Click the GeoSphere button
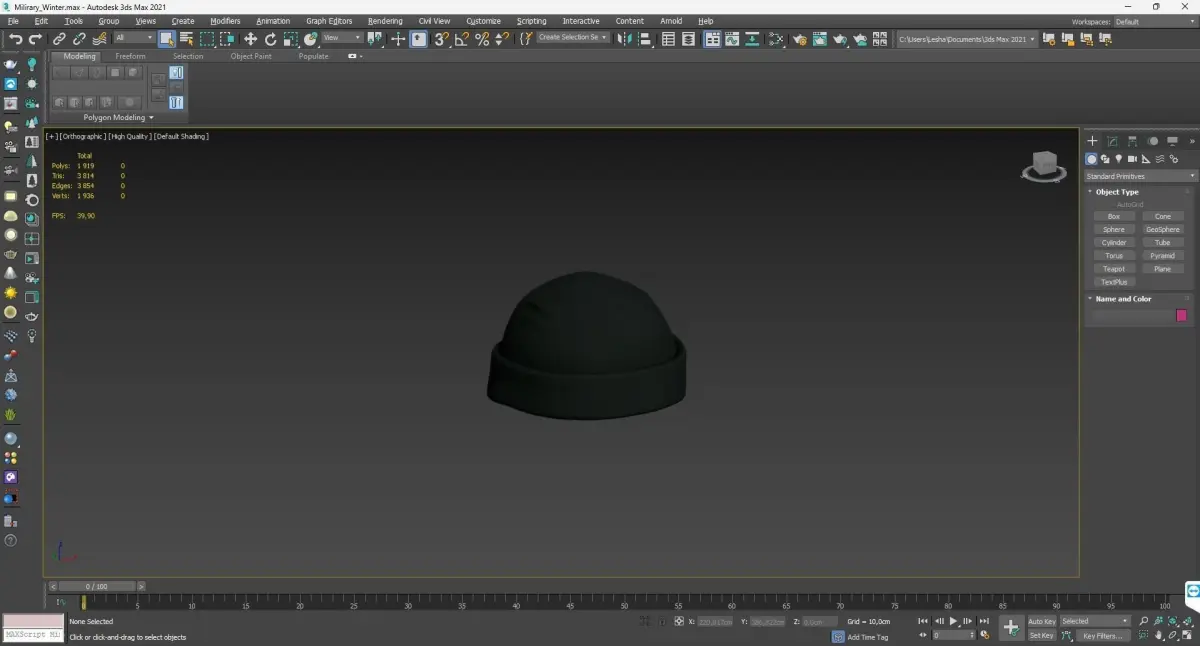The height and width of the screenshot is (646, 1200). click(x=1163, y=229)
